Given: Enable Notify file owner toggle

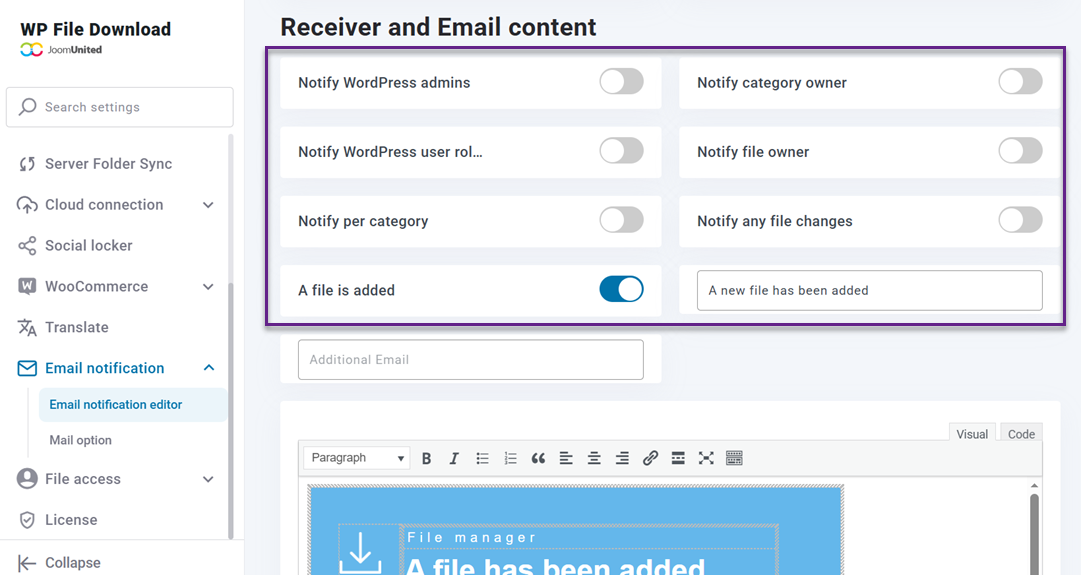Looking at the screenshot, I should [x=1020, y=150].
